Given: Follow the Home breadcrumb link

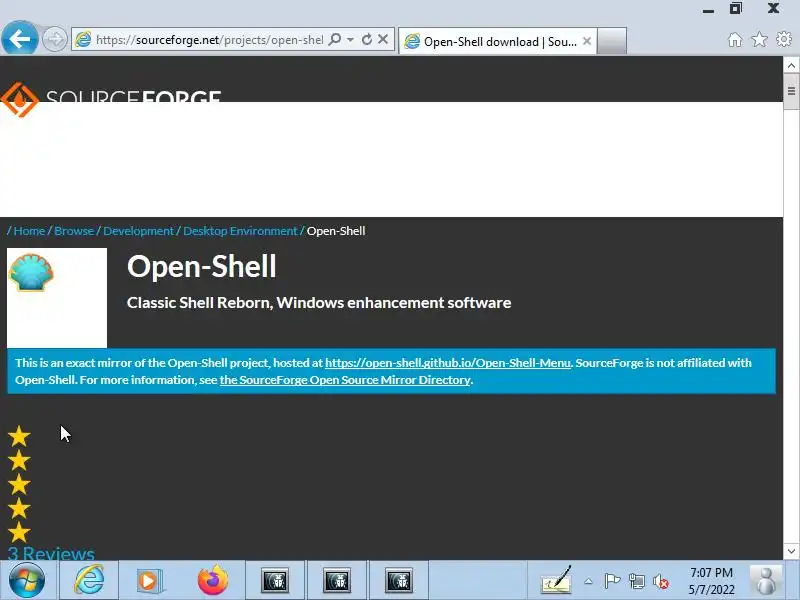Looking at the screenshot, I should pyautogui.click(x=29, y=231).
